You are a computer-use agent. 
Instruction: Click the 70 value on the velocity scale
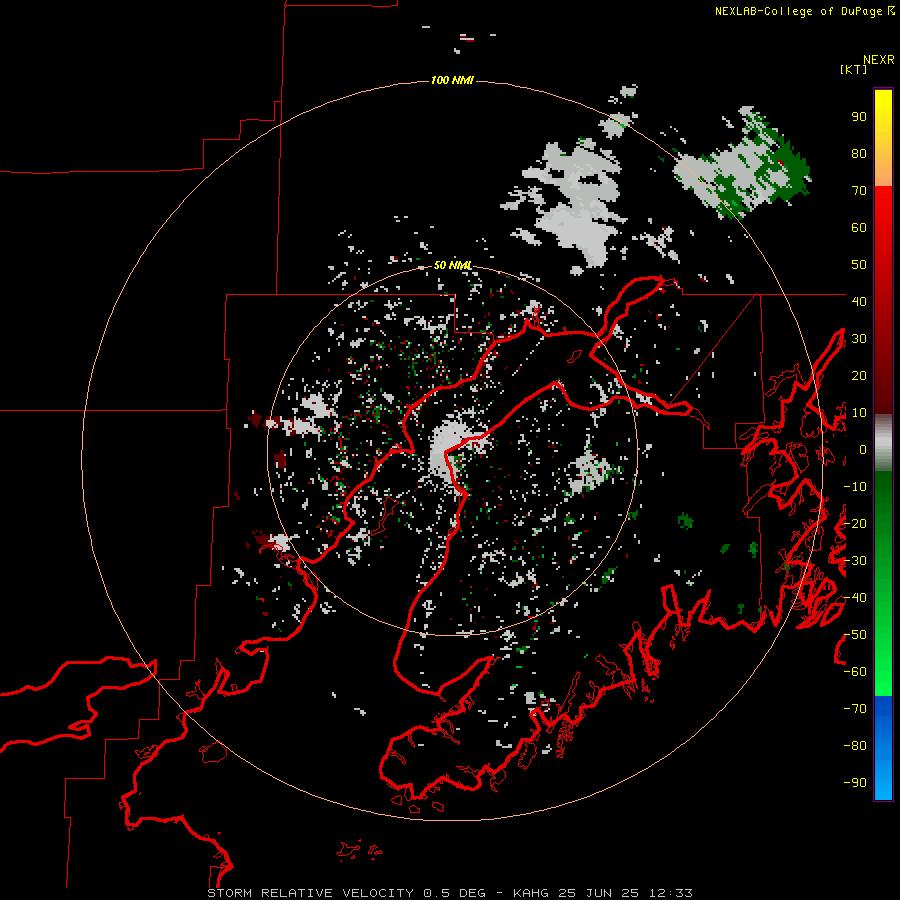(859, 191)
